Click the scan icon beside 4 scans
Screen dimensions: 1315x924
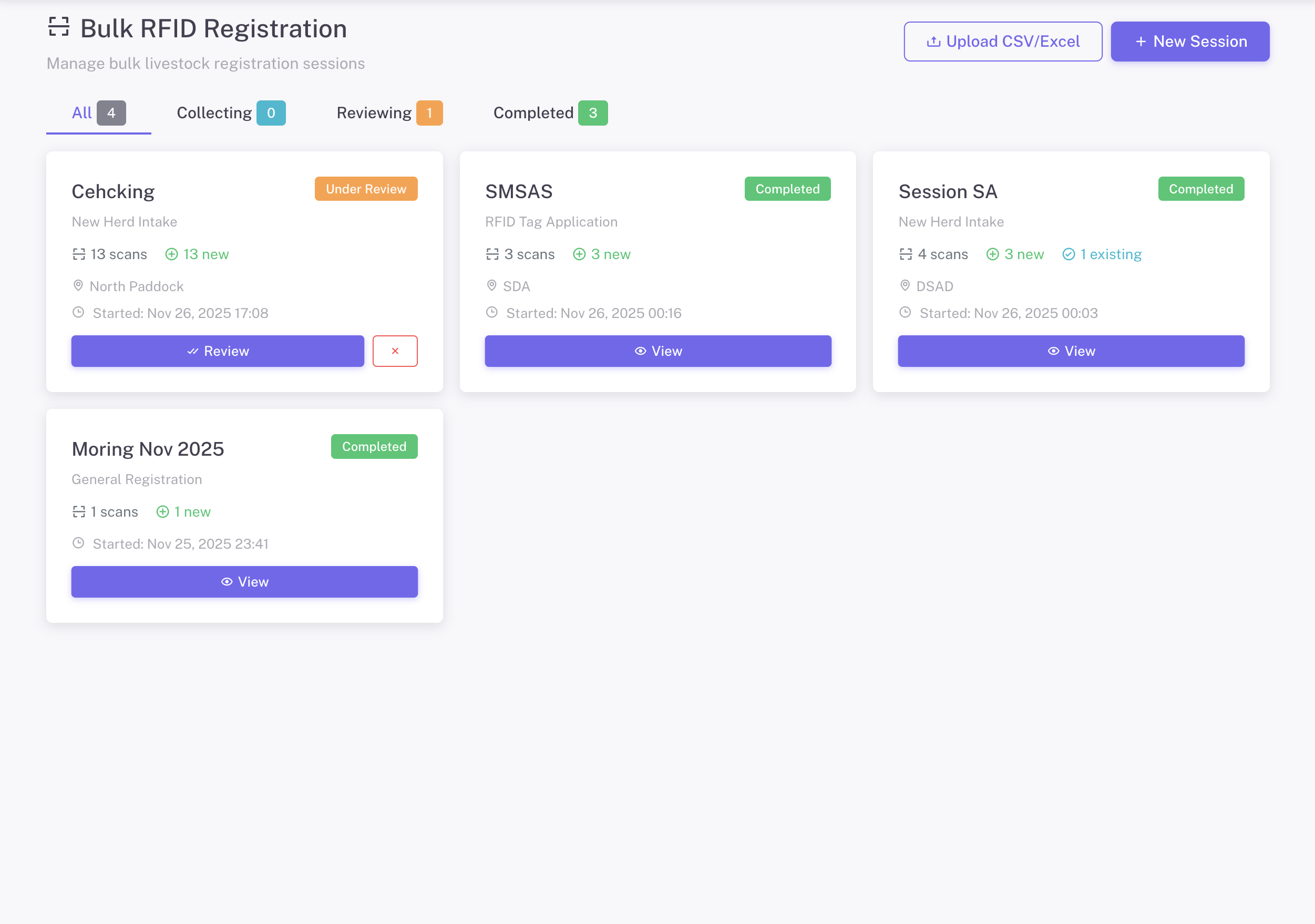click(x=906, y=254)
